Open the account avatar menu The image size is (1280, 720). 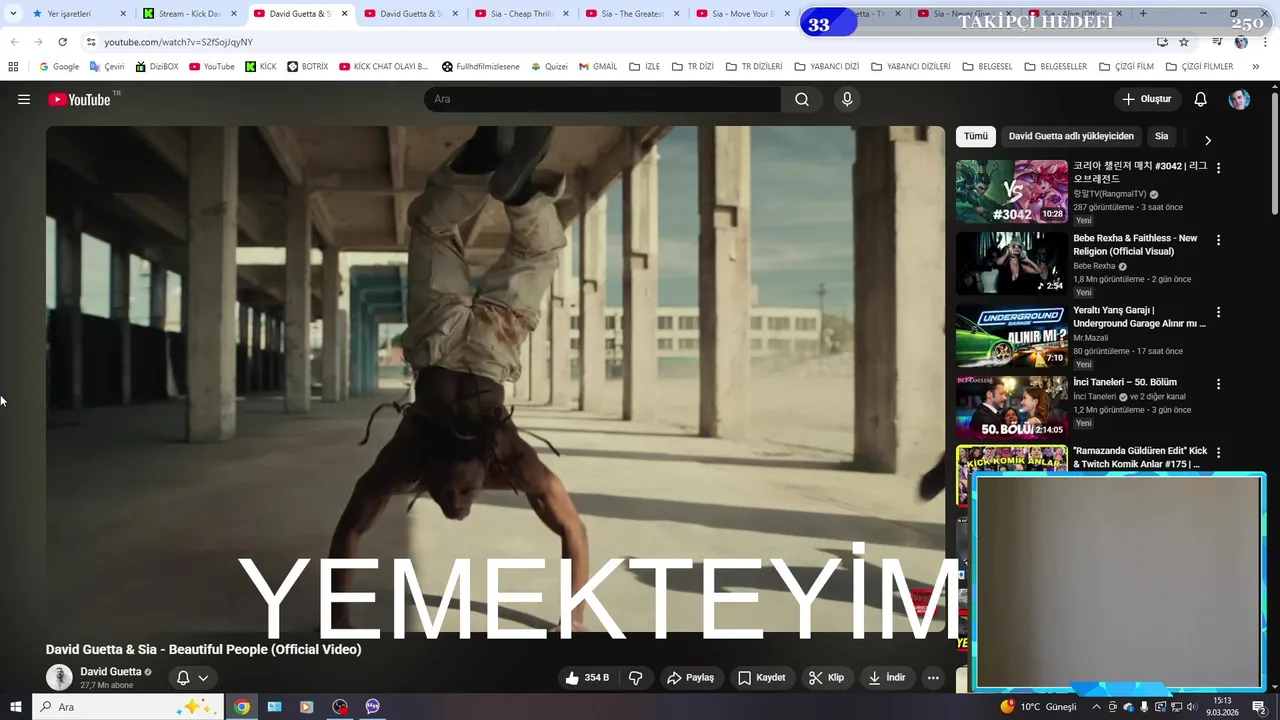coord(1239,99)
